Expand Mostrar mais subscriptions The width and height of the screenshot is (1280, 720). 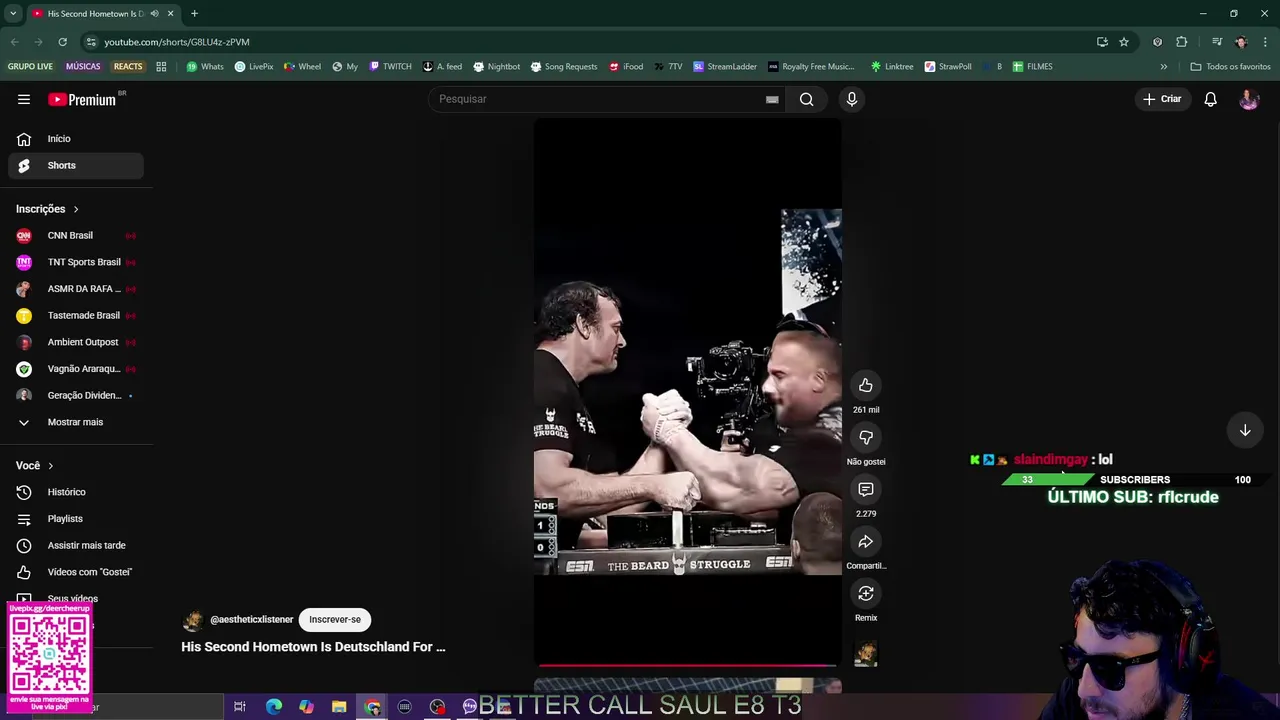75,422
